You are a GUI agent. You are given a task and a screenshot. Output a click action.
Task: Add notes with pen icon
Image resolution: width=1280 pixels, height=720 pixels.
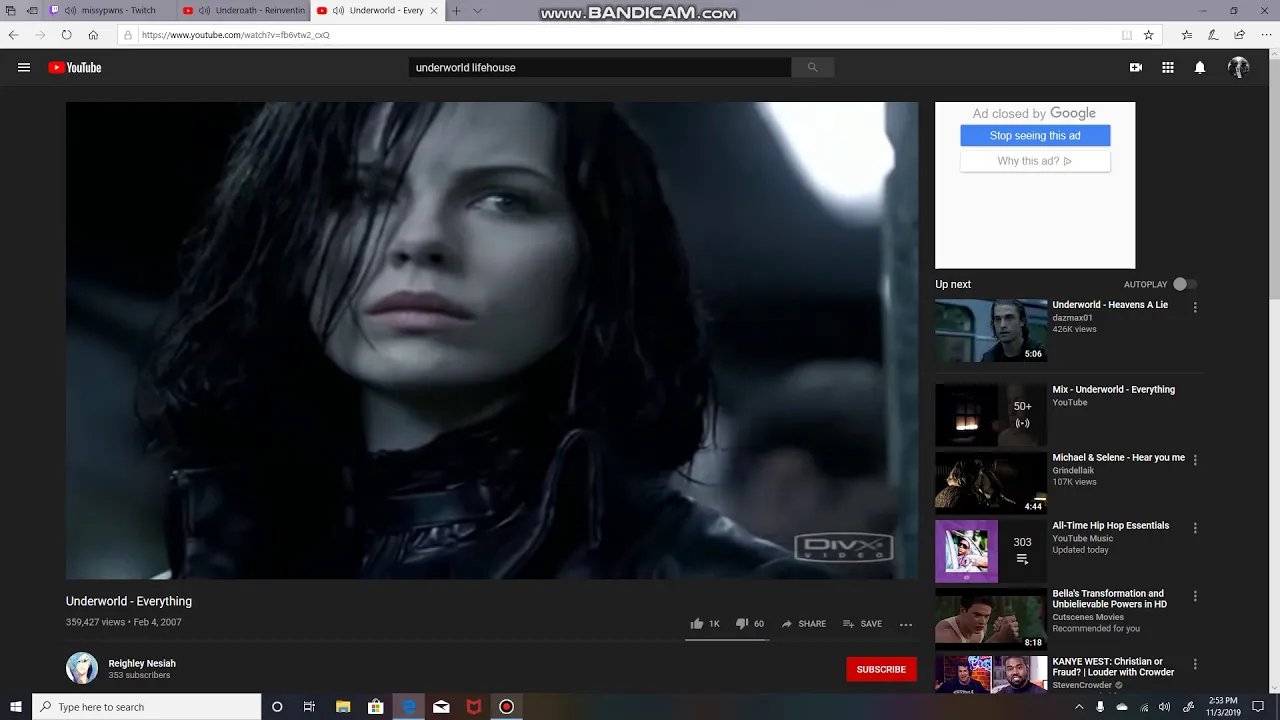1213,35
